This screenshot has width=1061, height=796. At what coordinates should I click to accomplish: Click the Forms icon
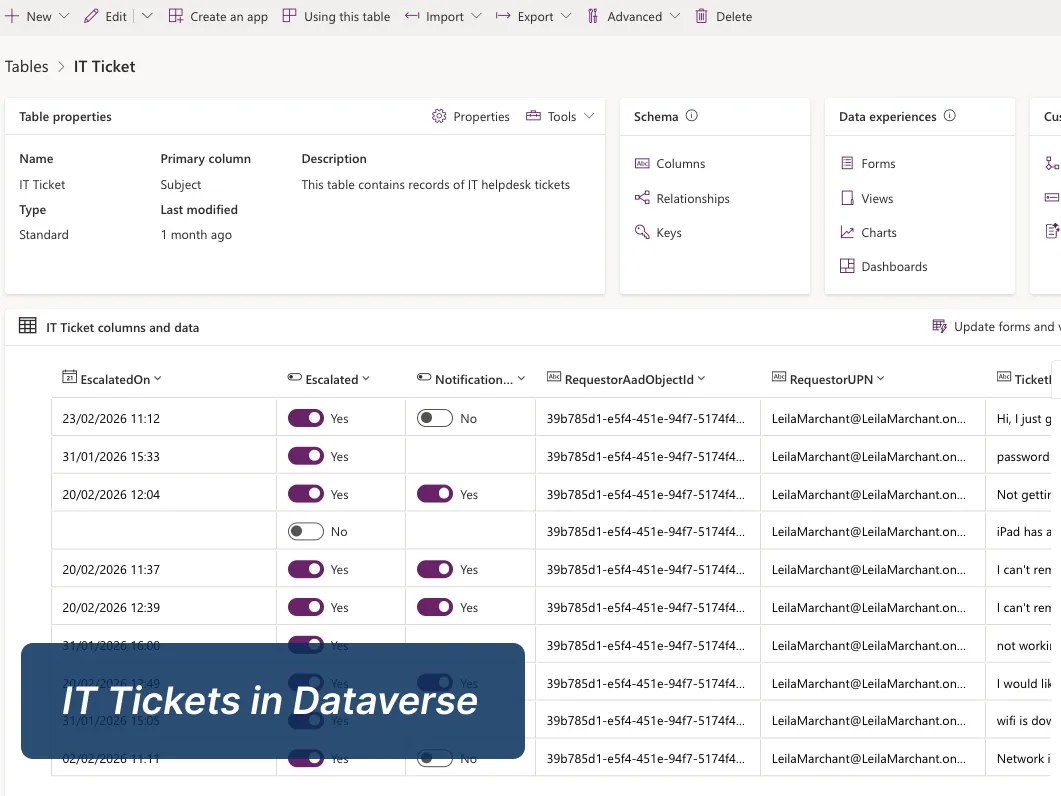tap(847, 163)
